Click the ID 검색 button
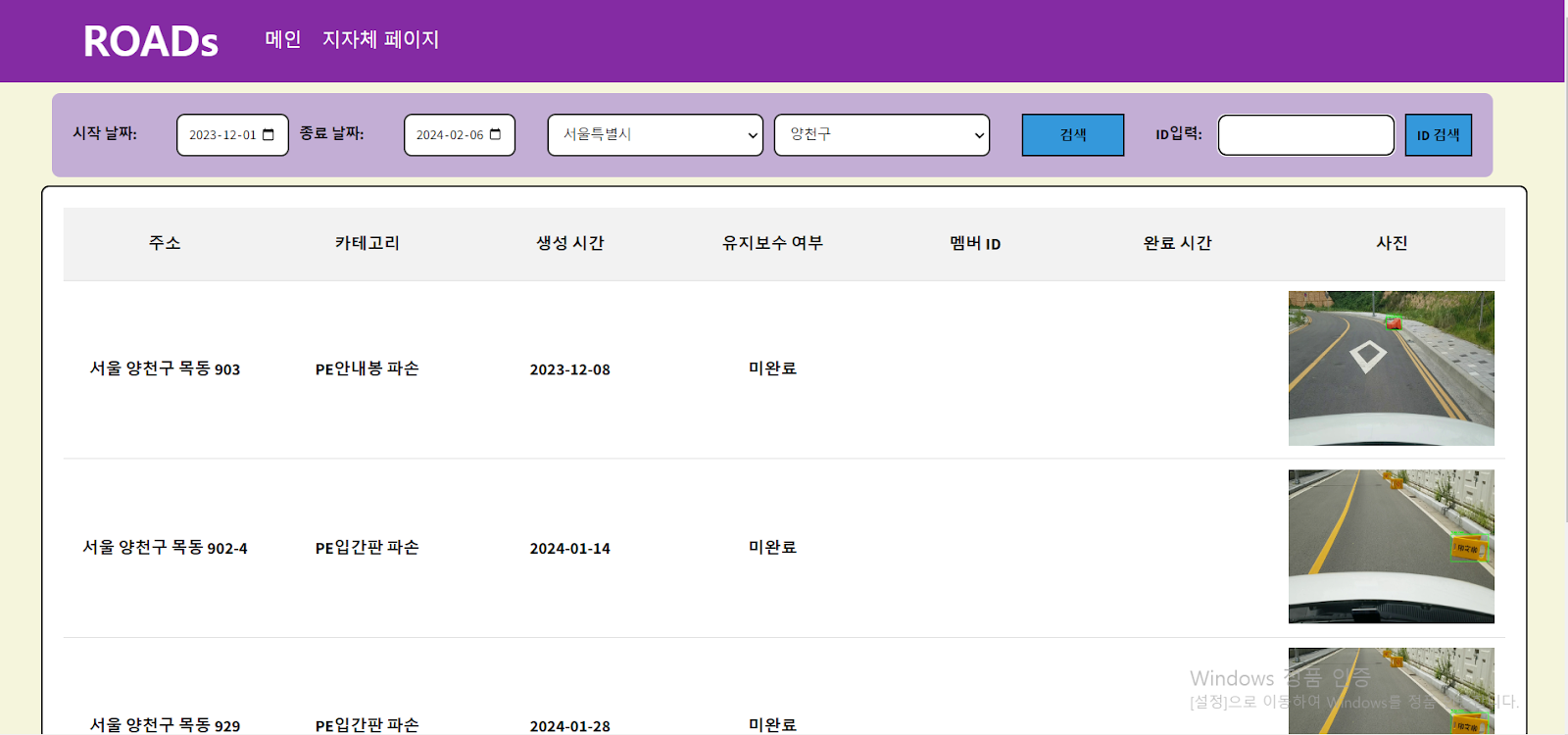The image size is (1568, 735). (x=1439, y=135)
